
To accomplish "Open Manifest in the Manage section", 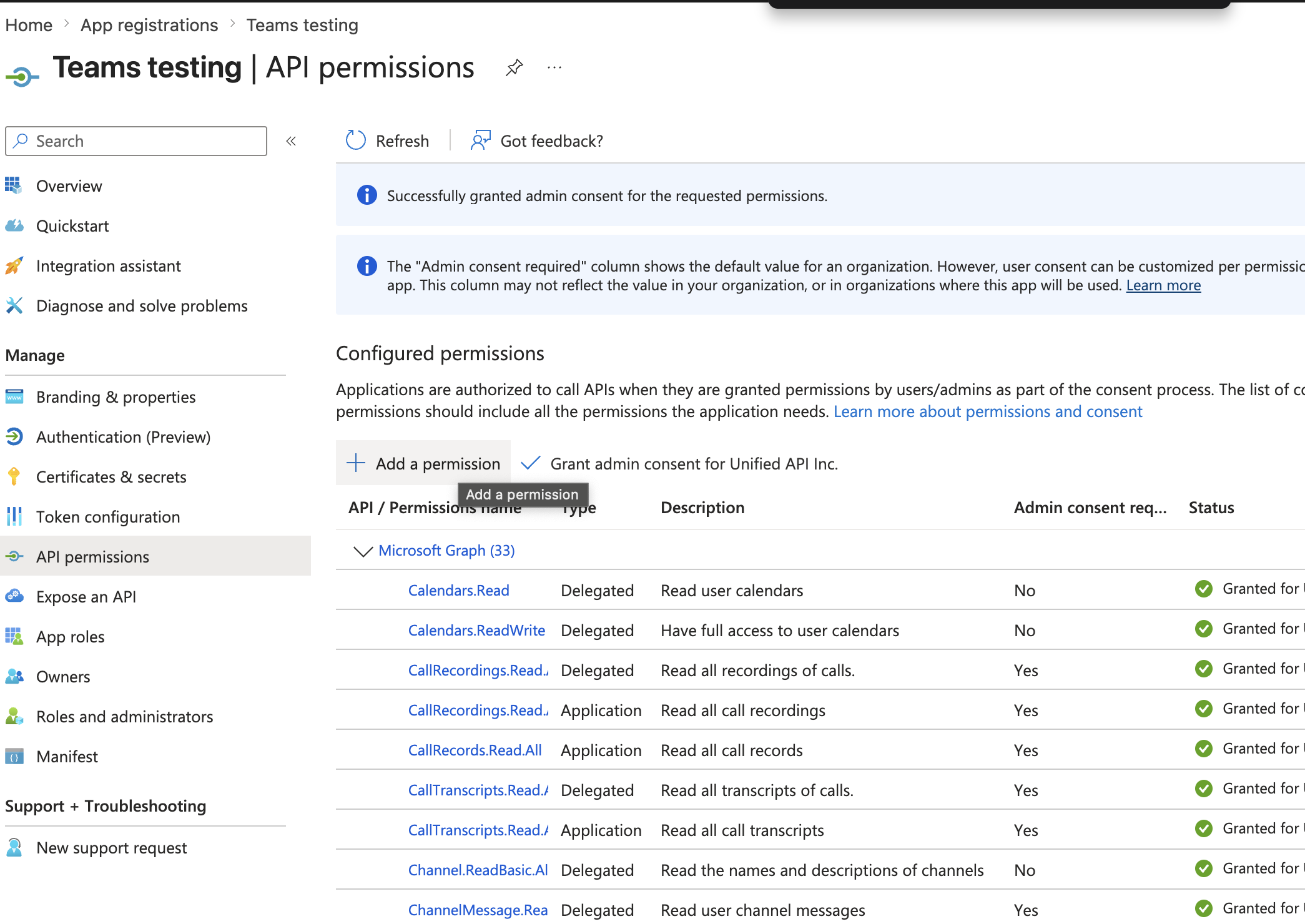I will [67, 757].
